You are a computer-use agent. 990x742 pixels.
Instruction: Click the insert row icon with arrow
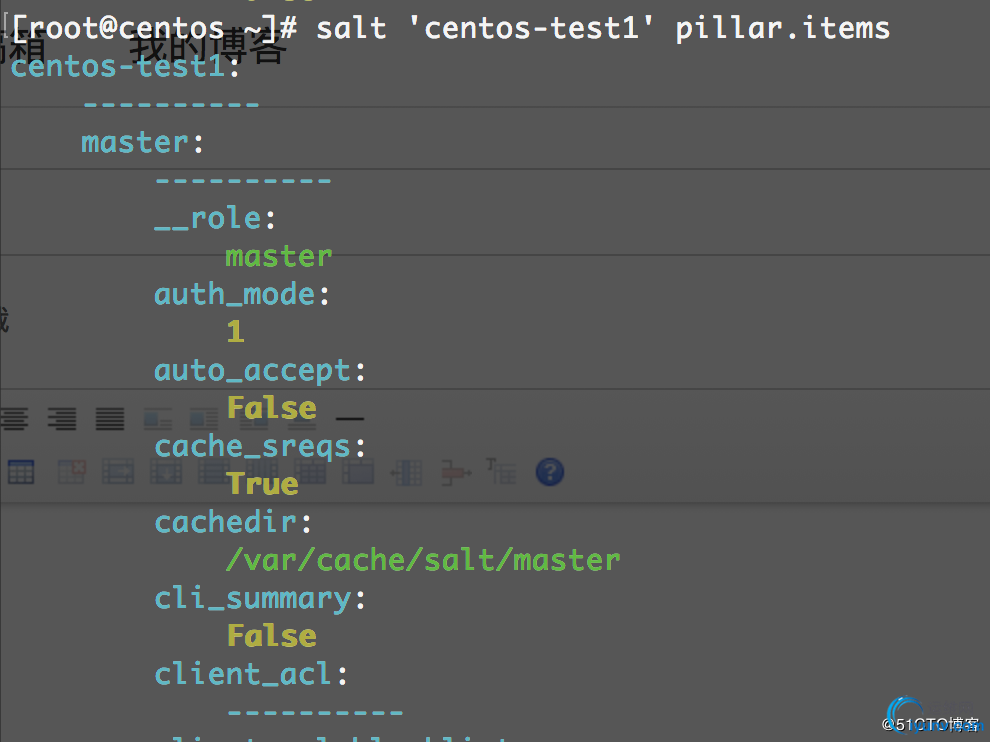118,472
